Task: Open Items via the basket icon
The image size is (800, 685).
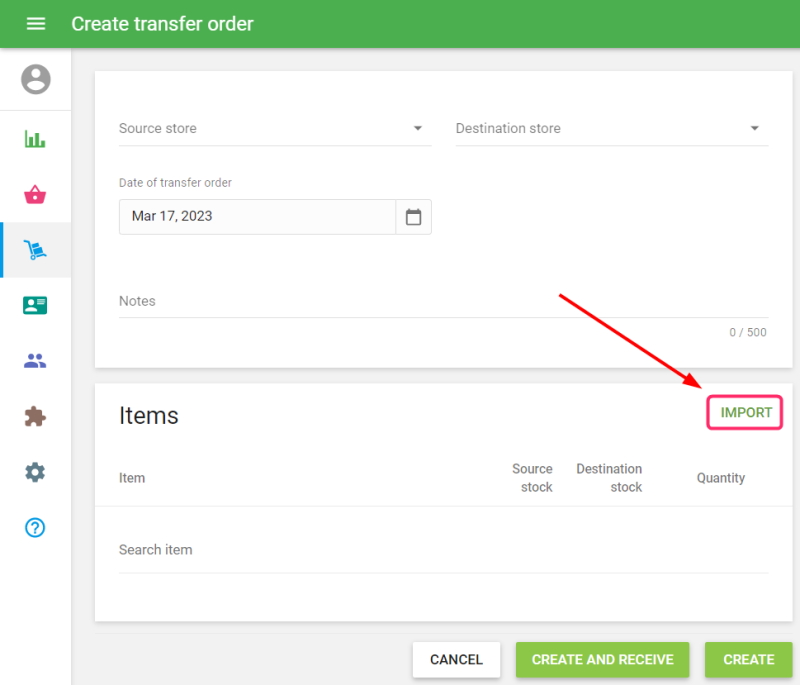Action: tap(36, 195)
